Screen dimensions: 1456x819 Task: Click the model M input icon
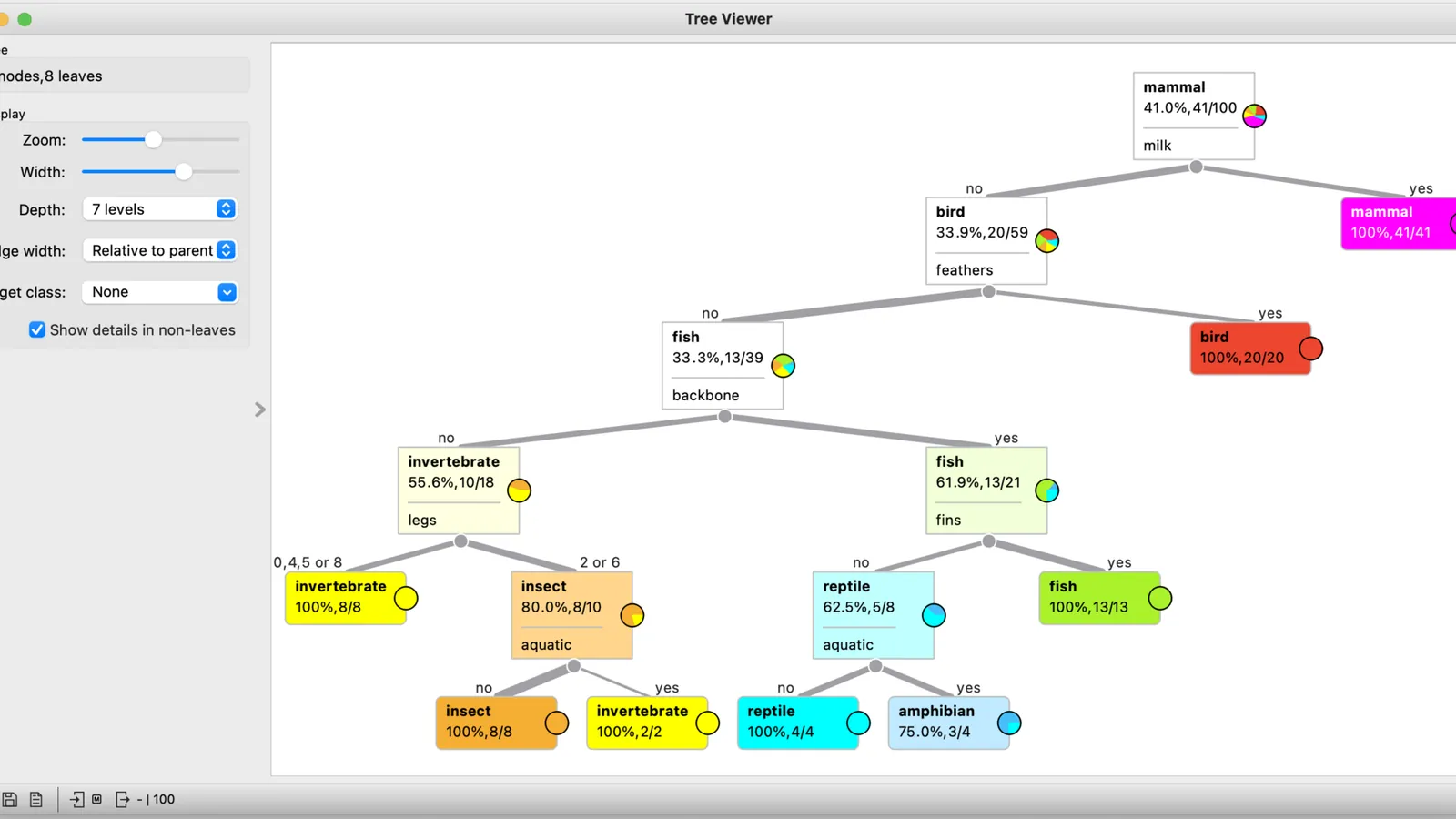click(96, 799)
